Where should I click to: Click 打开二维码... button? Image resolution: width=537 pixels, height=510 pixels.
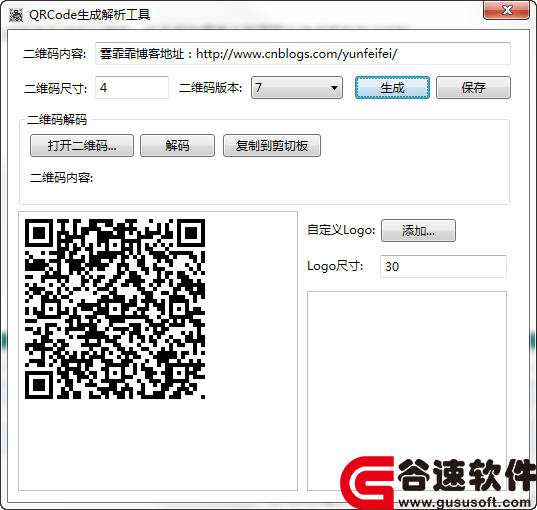pos(82,146)
